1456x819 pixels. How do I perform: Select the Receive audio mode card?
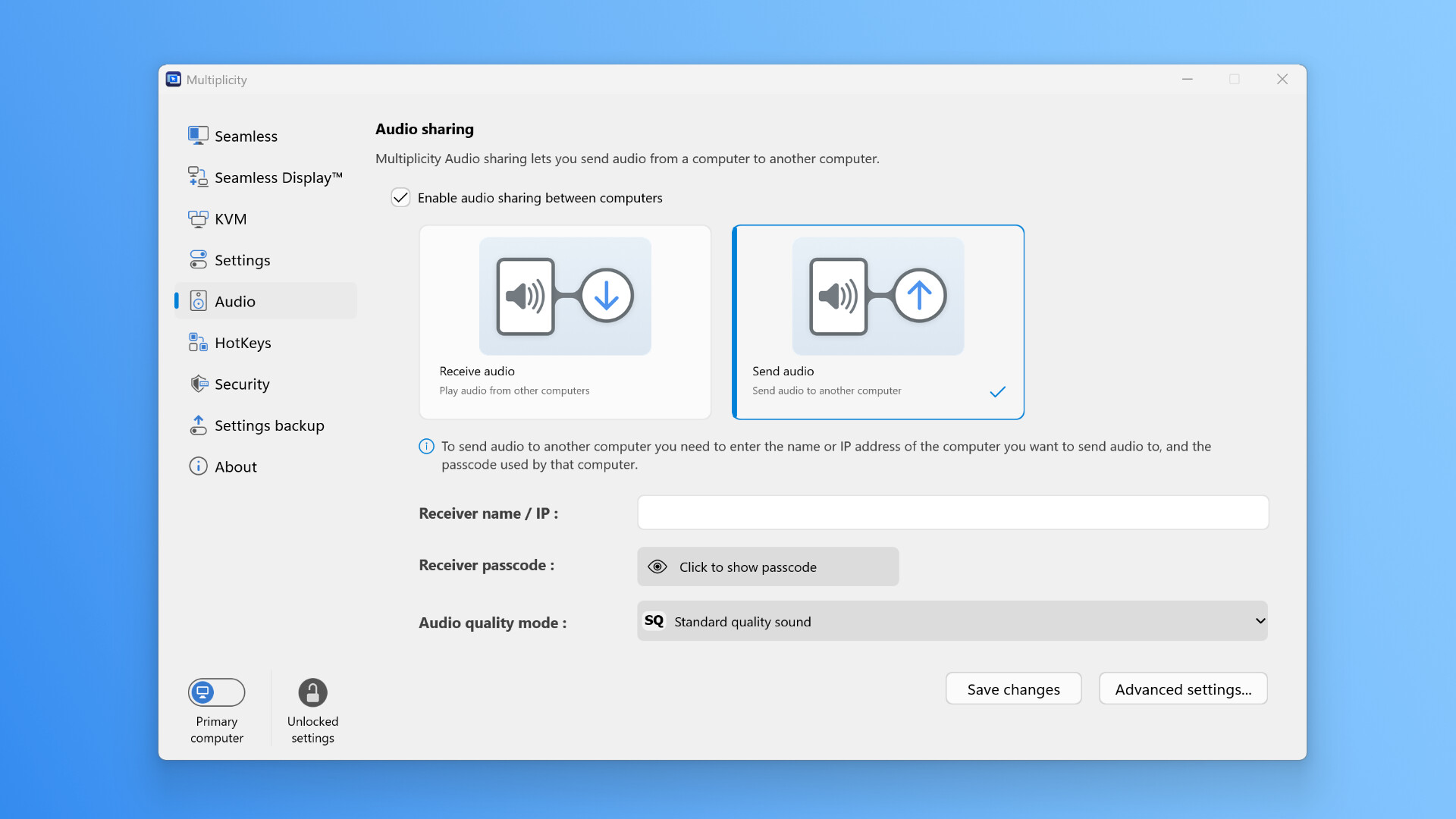(x=564, y=322)
